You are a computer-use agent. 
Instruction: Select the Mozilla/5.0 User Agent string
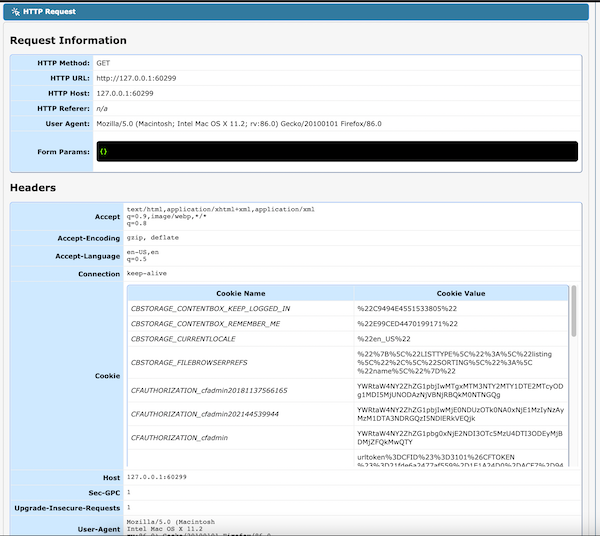click(x=239, y=124)
